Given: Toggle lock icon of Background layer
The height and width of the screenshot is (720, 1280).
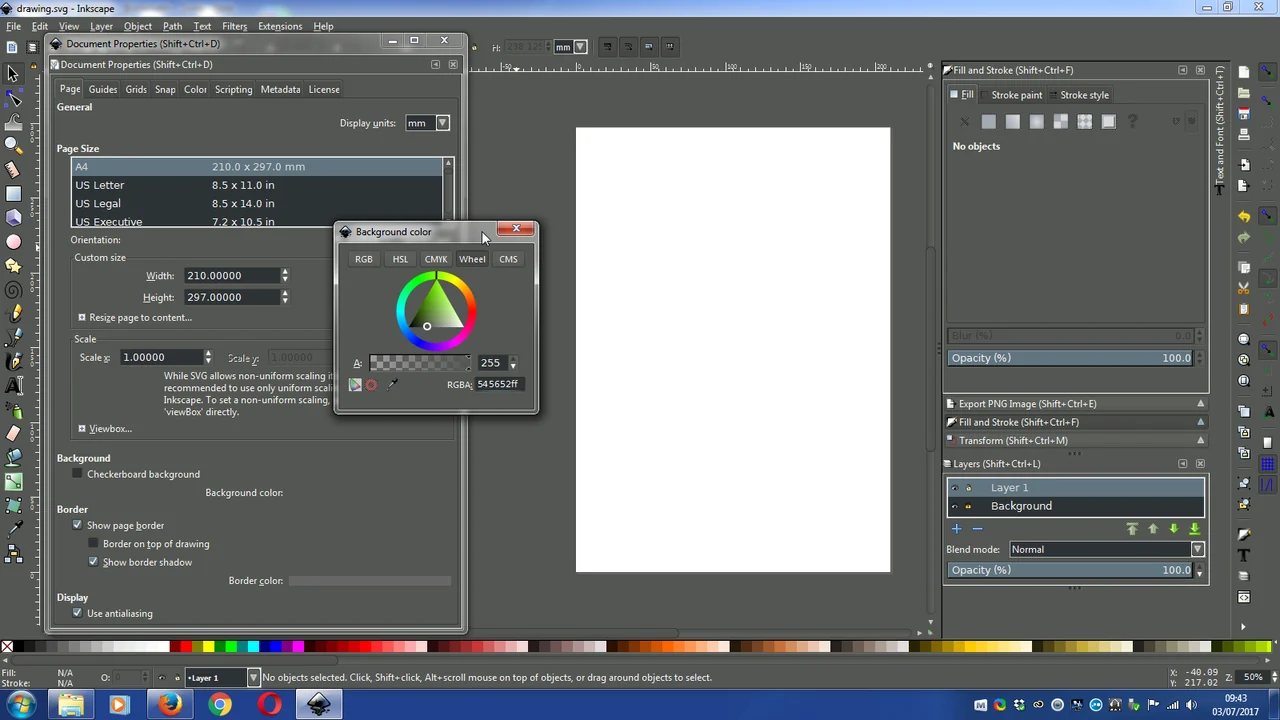Looking at the screenshot, I should coord(968,506).
